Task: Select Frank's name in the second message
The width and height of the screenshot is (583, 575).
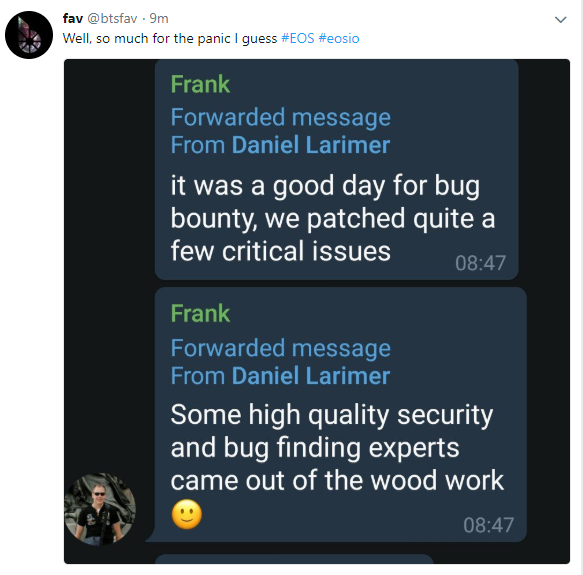Action: coord(200,313)
